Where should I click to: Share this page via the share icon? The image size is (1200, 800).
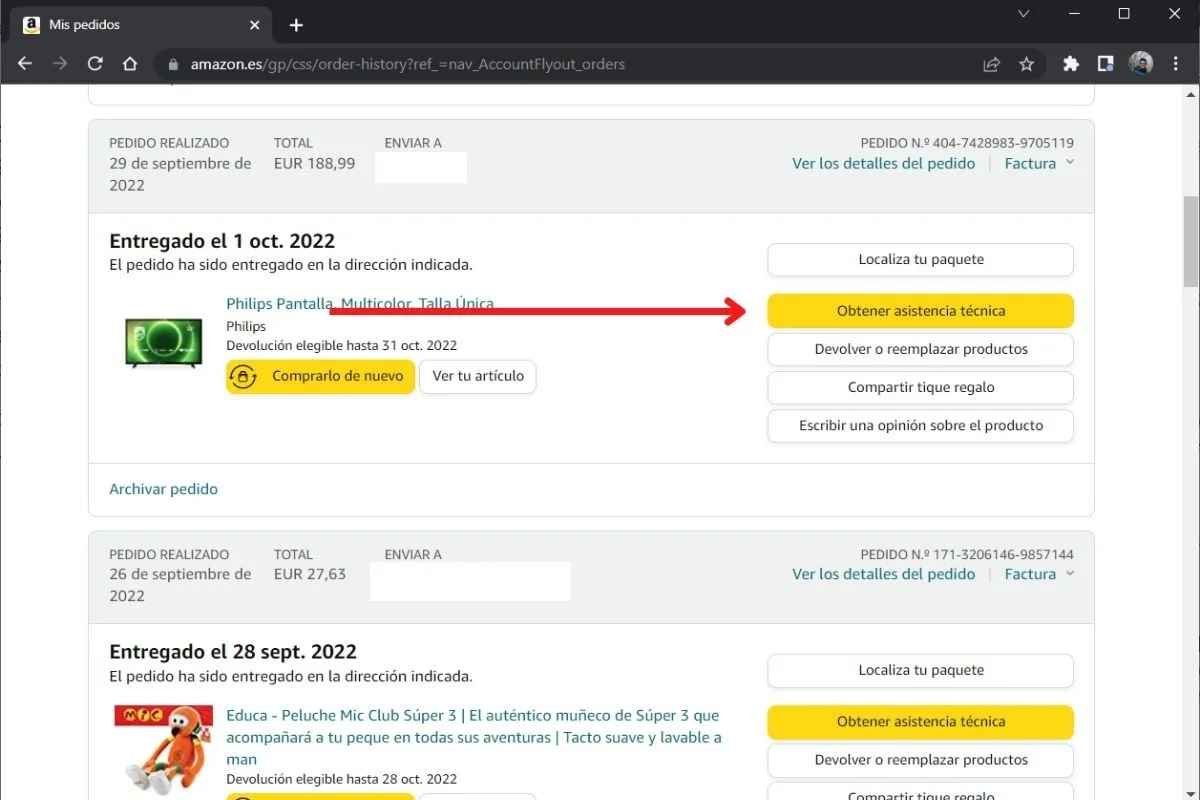991,64
